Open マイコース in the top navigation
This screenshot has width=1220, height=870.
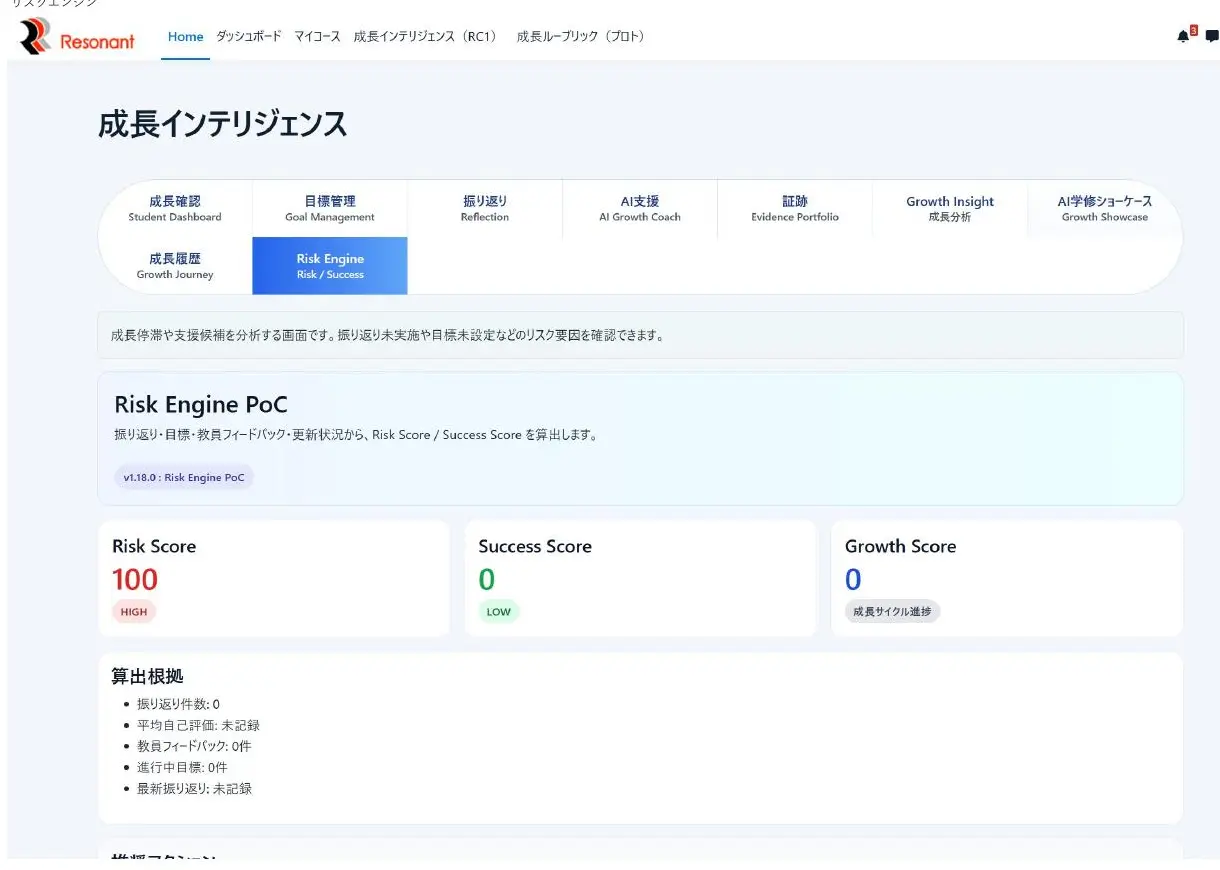pos(317,37)
